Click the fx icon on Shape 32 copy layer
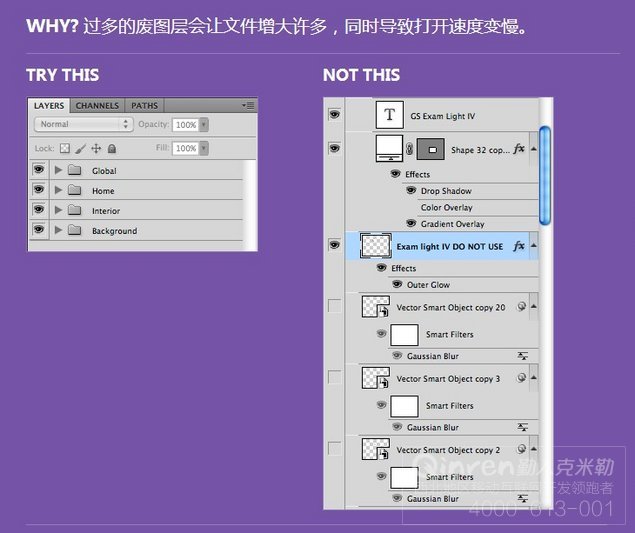The image size is (635, 533). (519, 149)
